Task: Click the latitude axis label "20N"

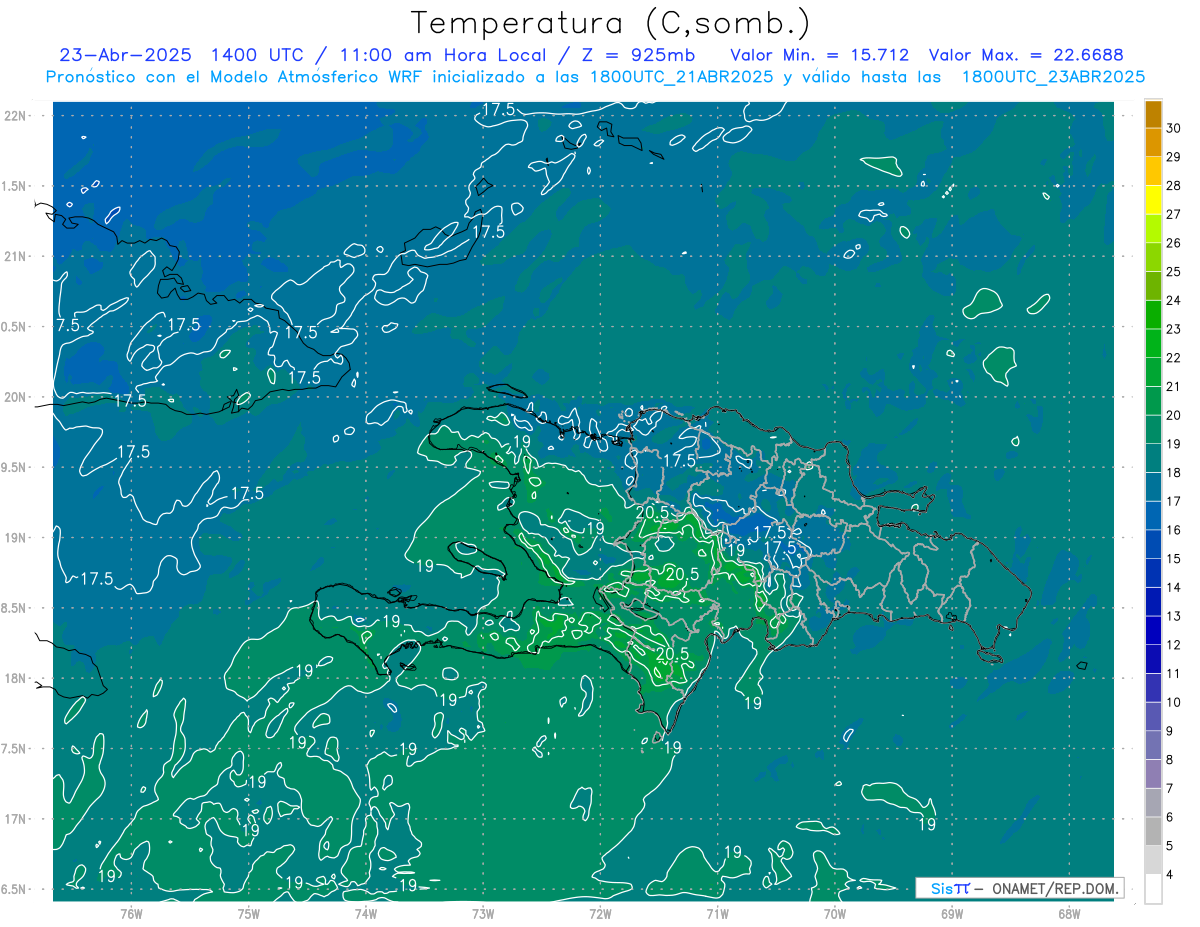Action: pyautogui.click(x=16, y=398)
